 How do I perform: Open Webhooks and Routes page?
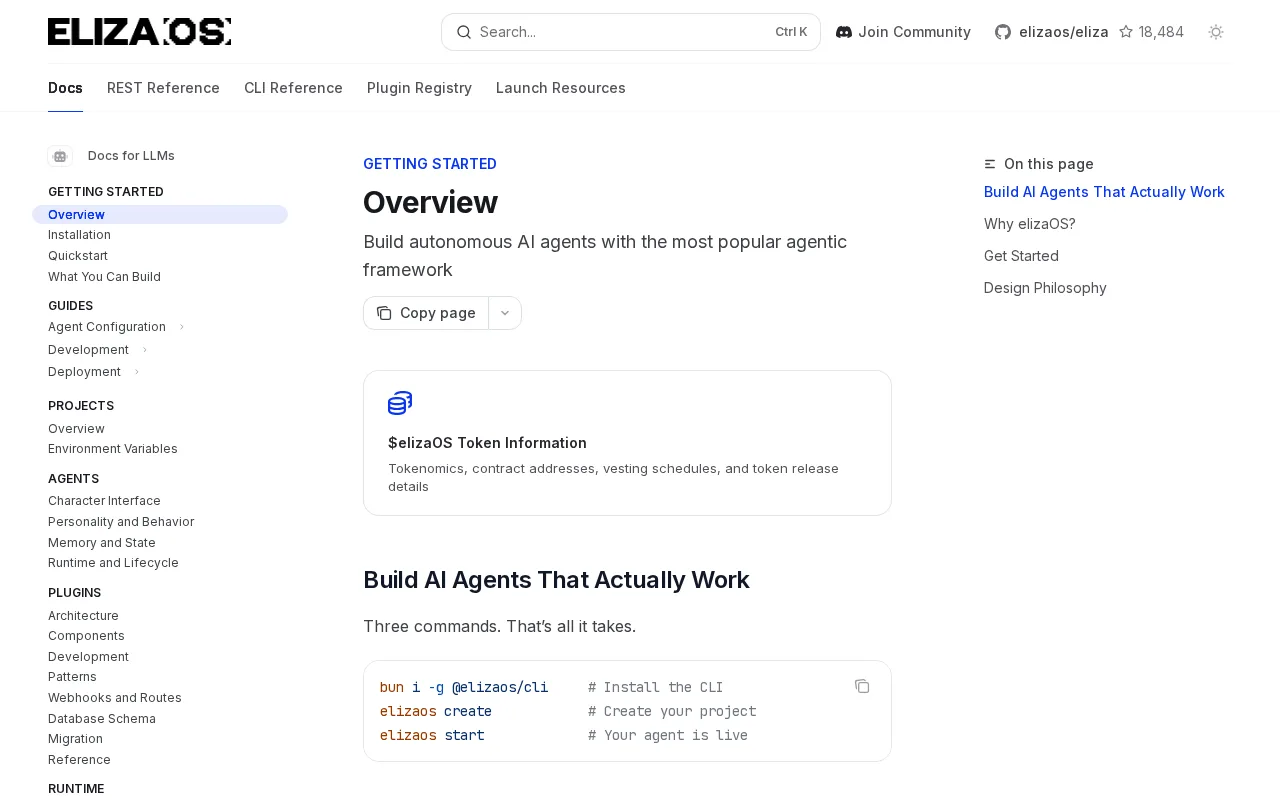[x=115, y=698]
